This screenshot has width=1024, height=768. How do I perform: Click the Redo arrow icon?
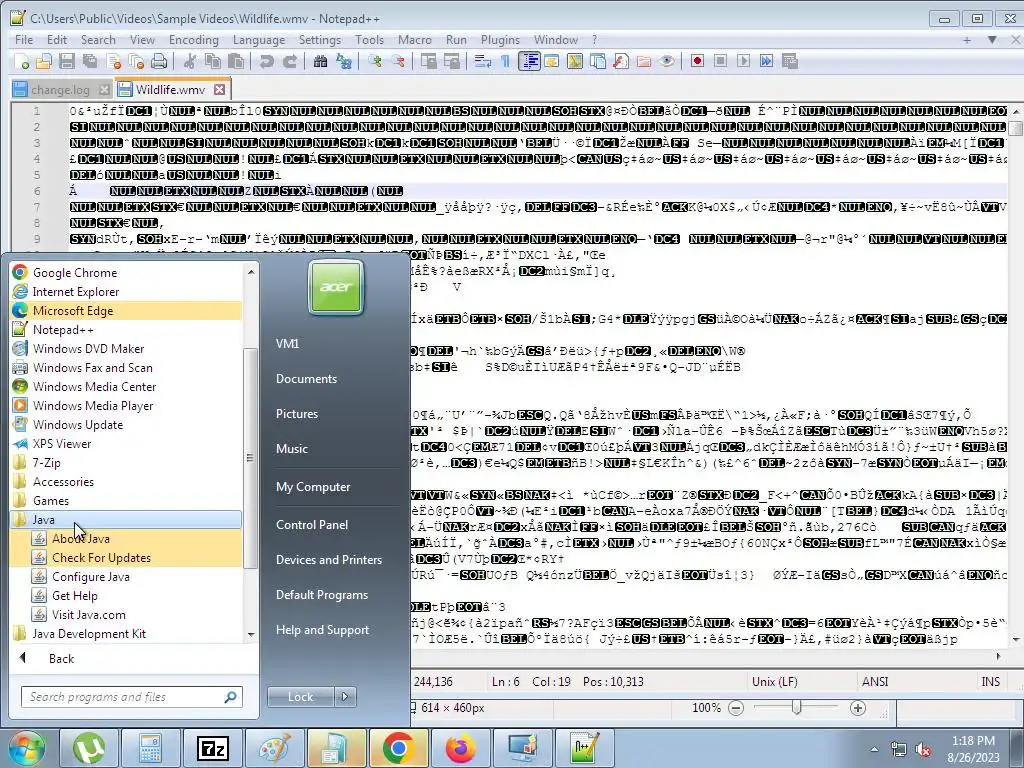point(289,61)
